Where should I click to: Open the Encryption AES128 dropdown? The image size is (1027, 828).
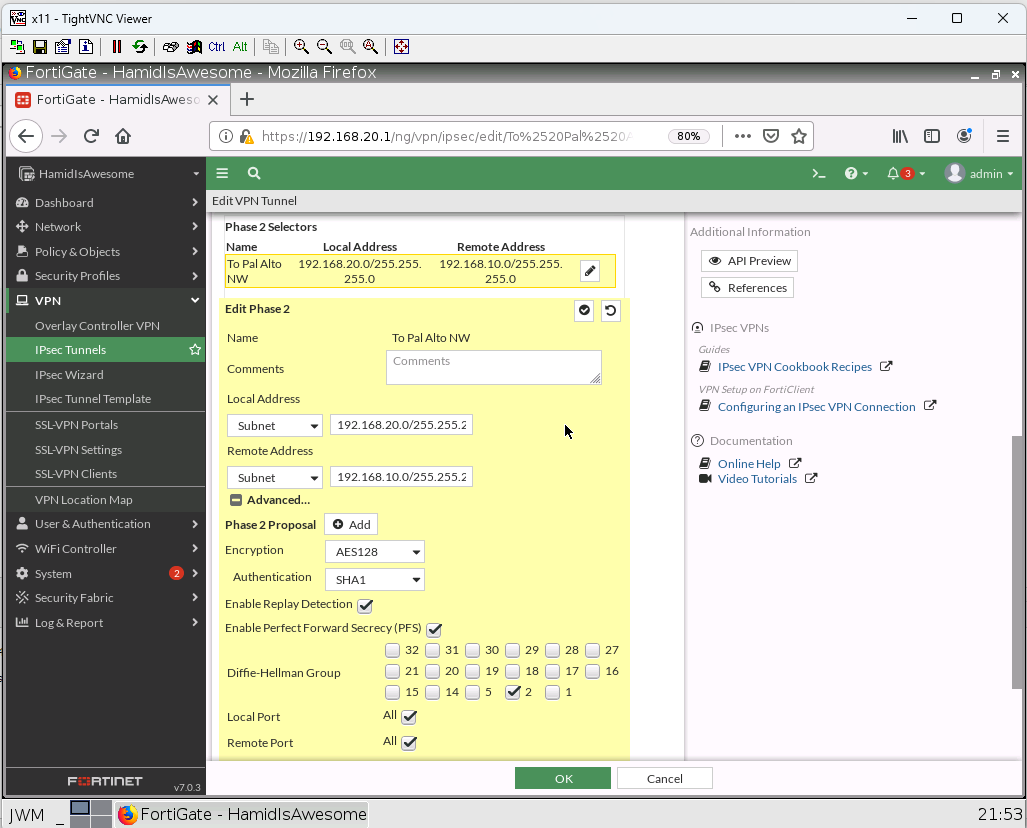(x=375, y=552)
